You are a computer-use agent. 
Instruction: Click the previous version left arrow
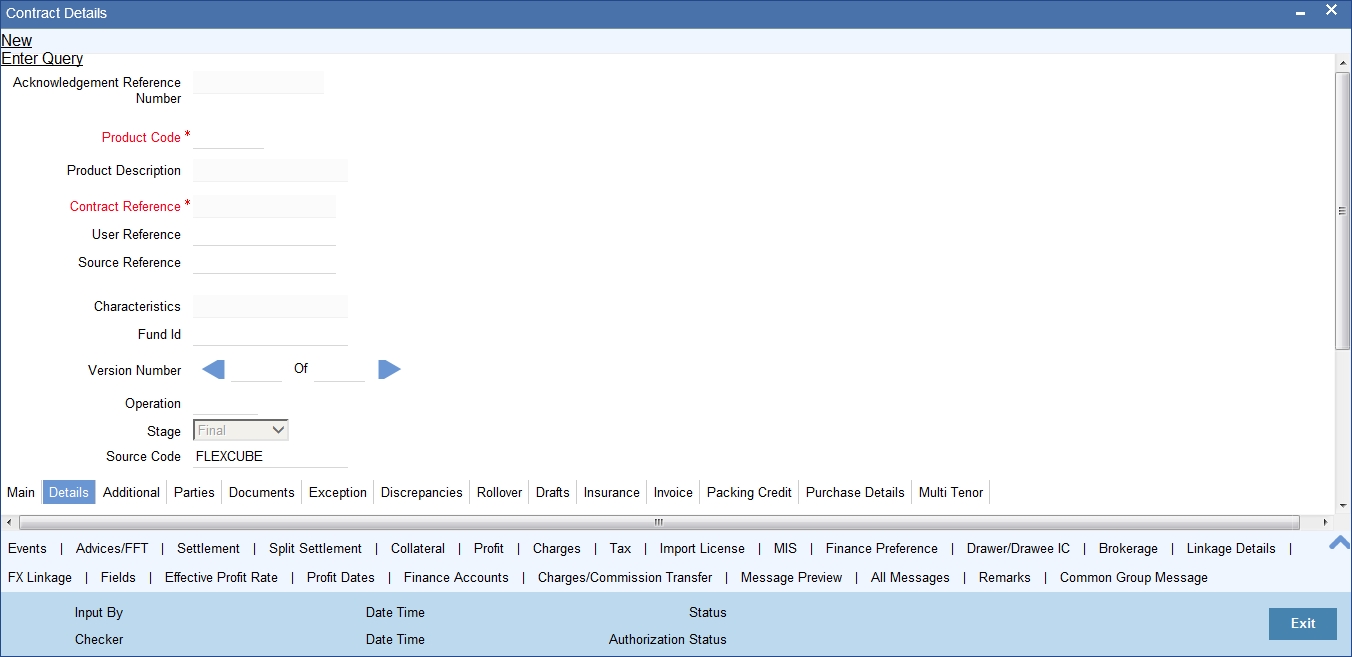(213, 370)
